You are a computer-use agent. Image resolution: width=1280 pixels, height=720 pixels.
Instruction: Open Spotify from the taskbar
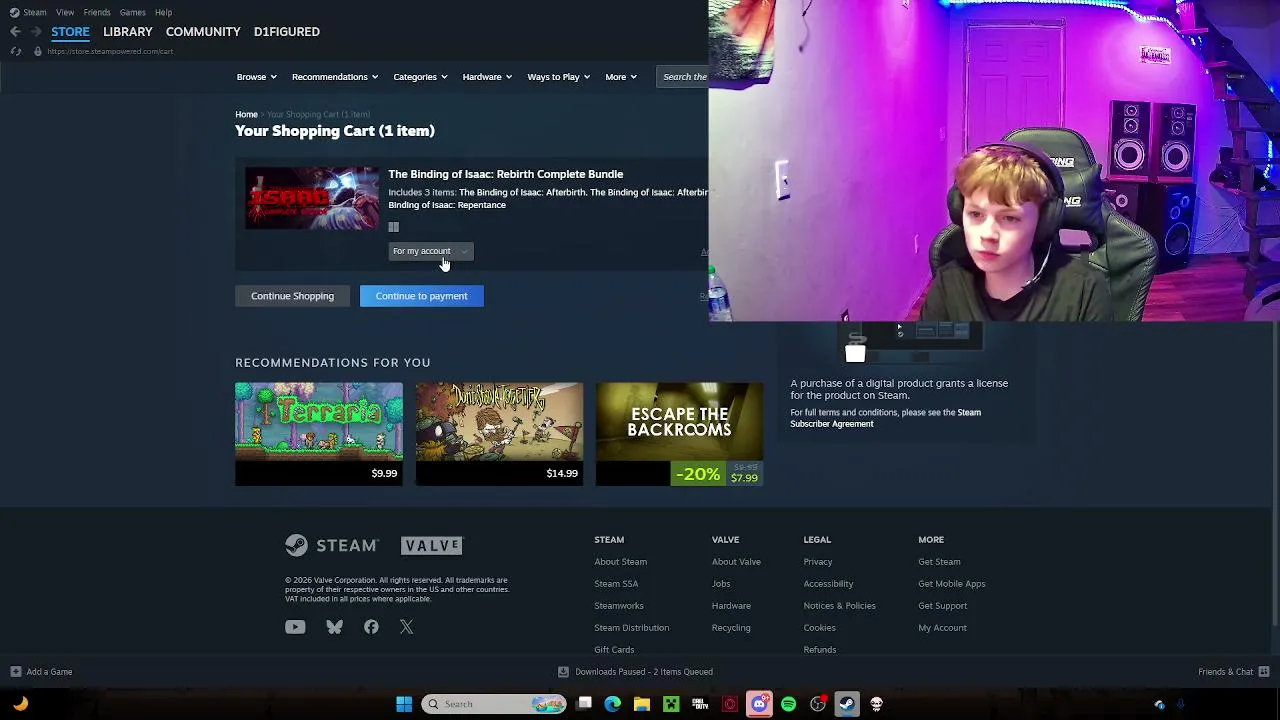pyautogui.click(x=788, y=704)
